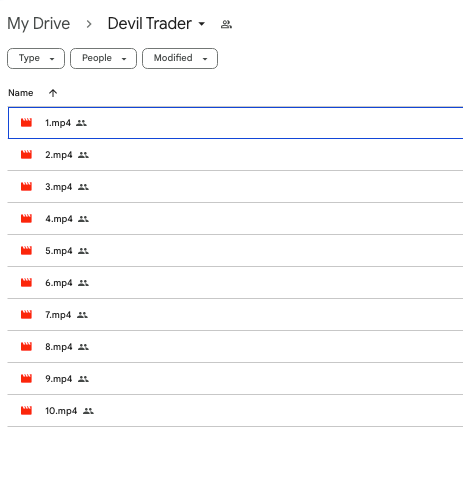Screen dimensions: 463x477
Task: Click the red video icon for 3.mp4
Action: pos(26,187)
